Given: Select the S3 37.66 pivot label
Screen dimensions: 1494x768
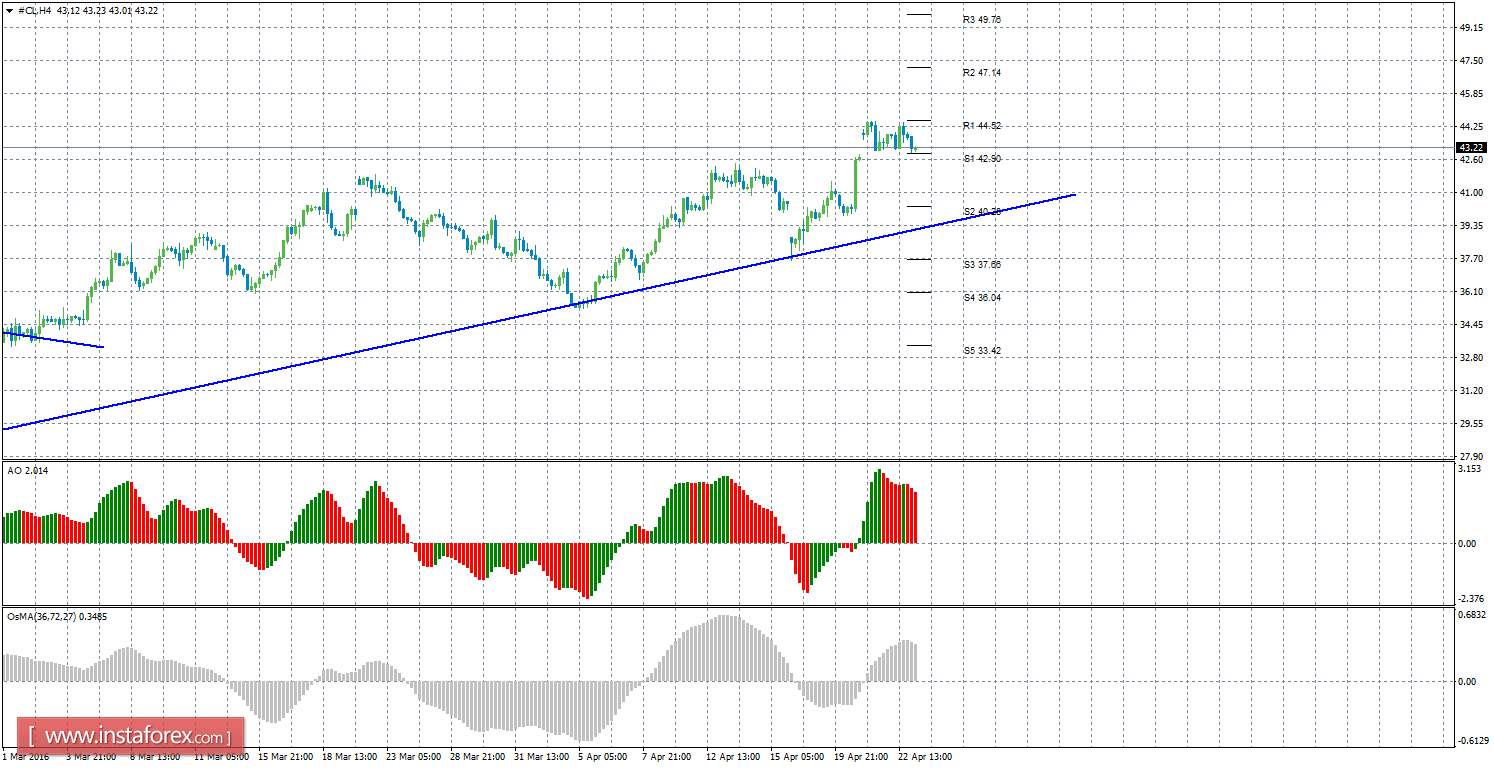Looking at the screenshot, I should (982, 265).
